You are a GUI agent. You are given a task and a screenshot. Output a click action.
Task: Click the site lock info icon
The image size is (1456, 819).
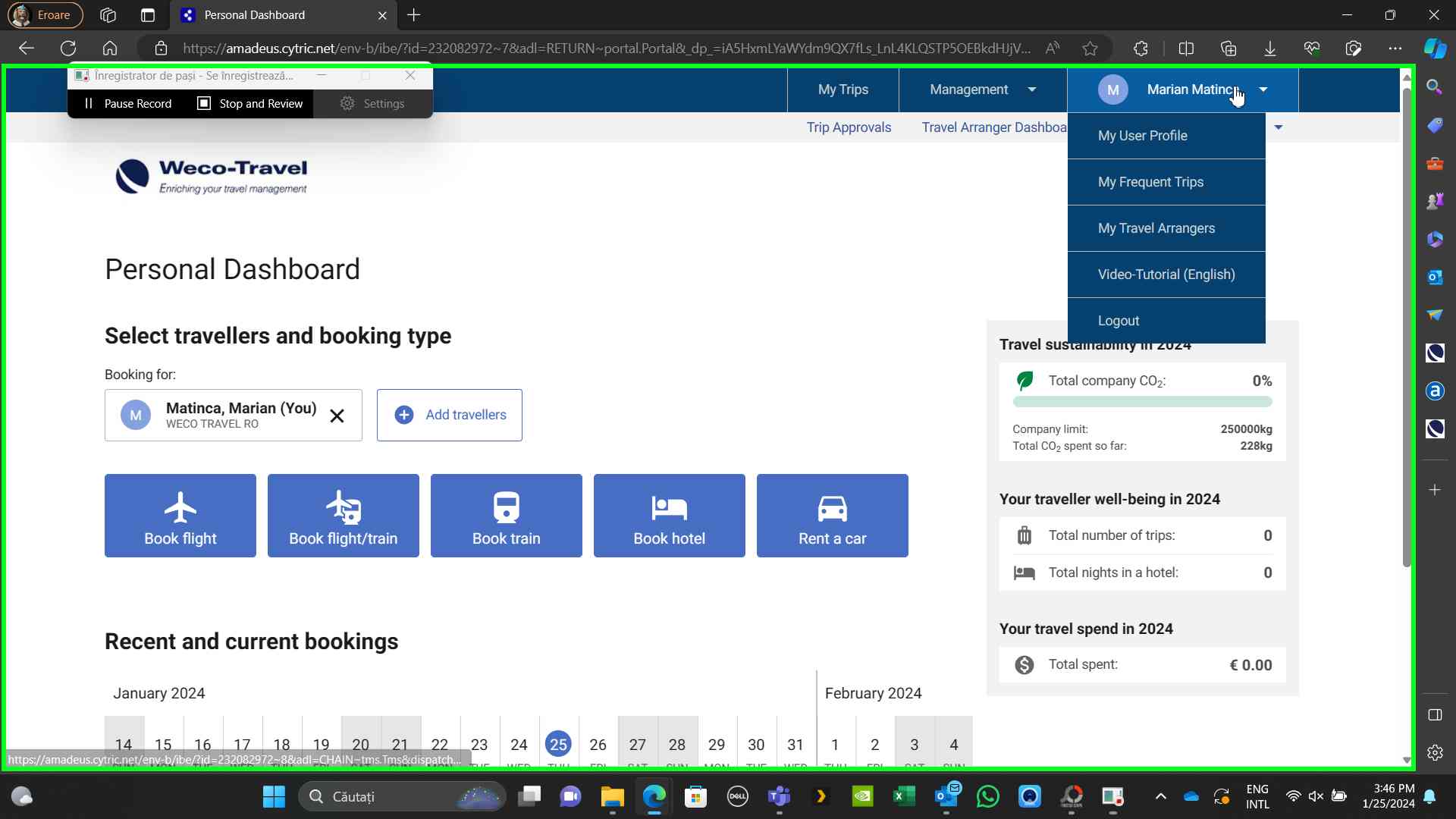point(161,49)
